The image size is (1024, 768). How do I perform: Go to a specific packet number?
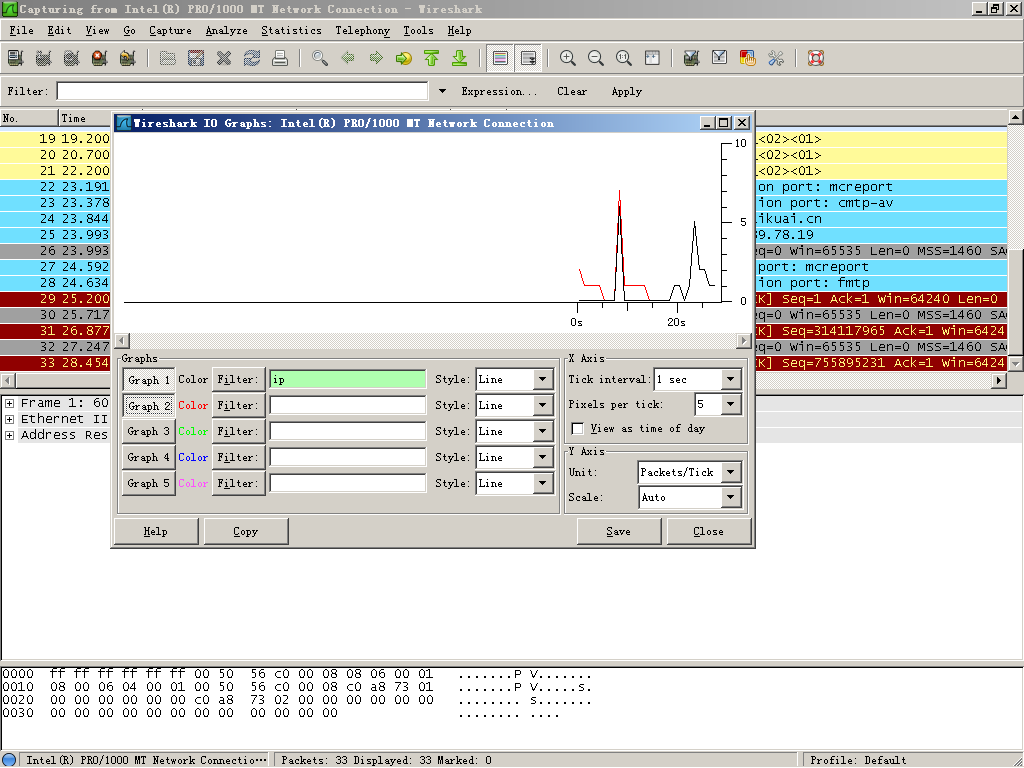[x=404, y=58]
